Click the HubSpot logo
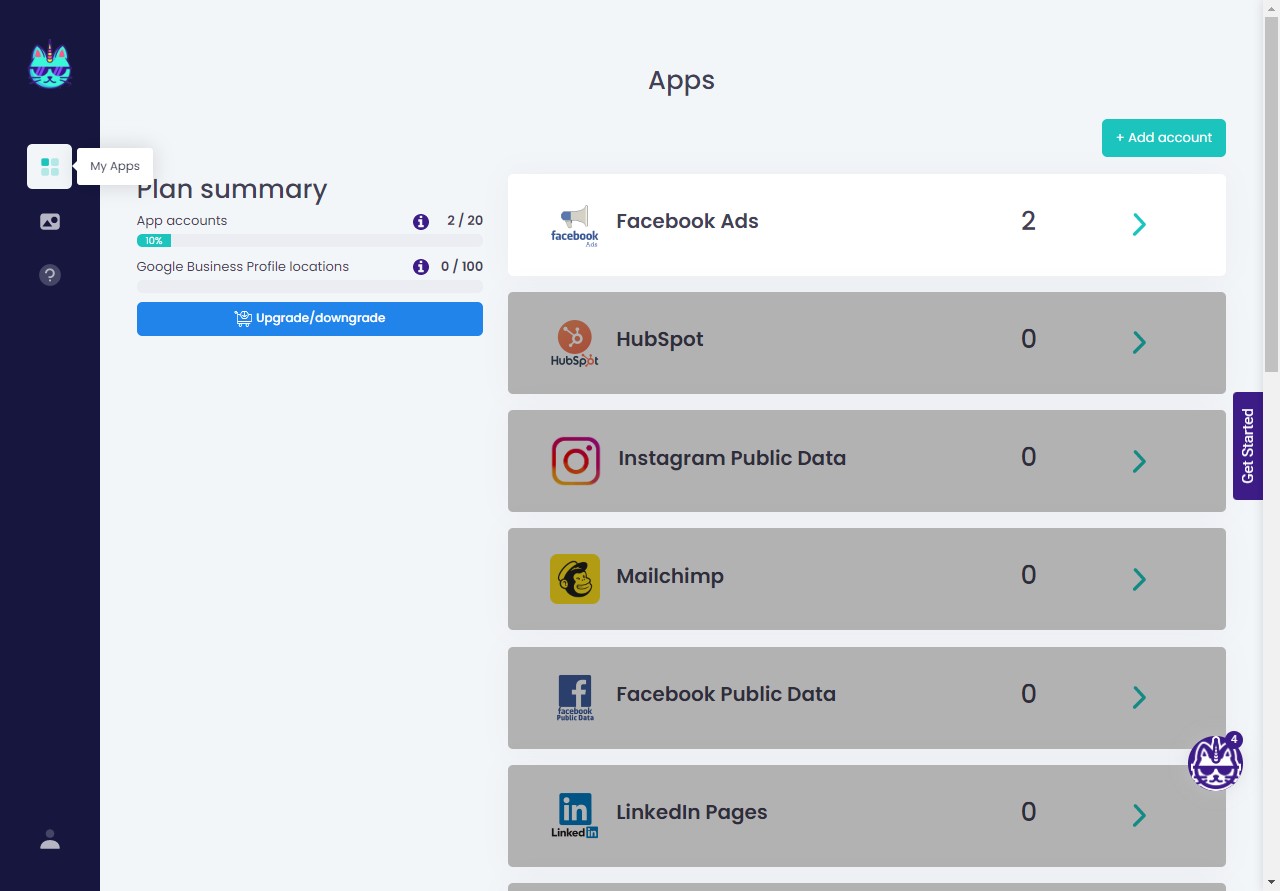This screenshot has height=891, width=1280. point(575,343)
